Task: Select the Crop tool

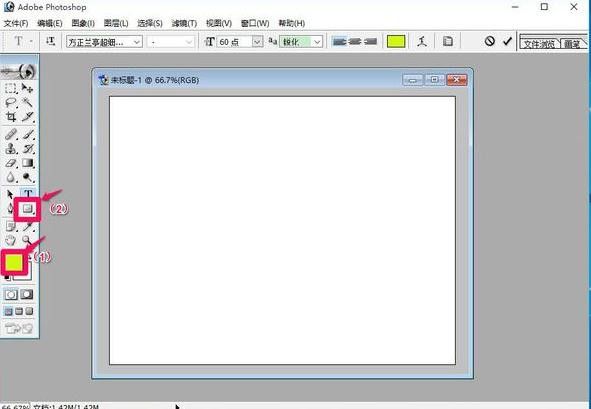Action: 11,117
